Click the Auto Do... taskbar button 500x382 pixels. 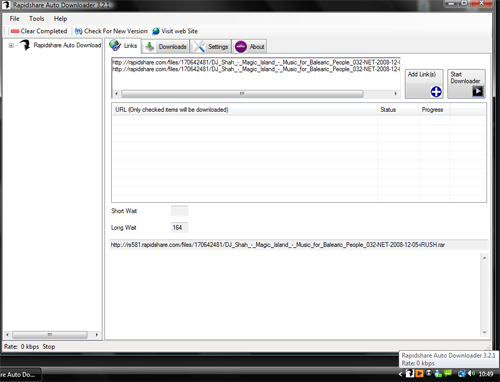coord(20,374)
